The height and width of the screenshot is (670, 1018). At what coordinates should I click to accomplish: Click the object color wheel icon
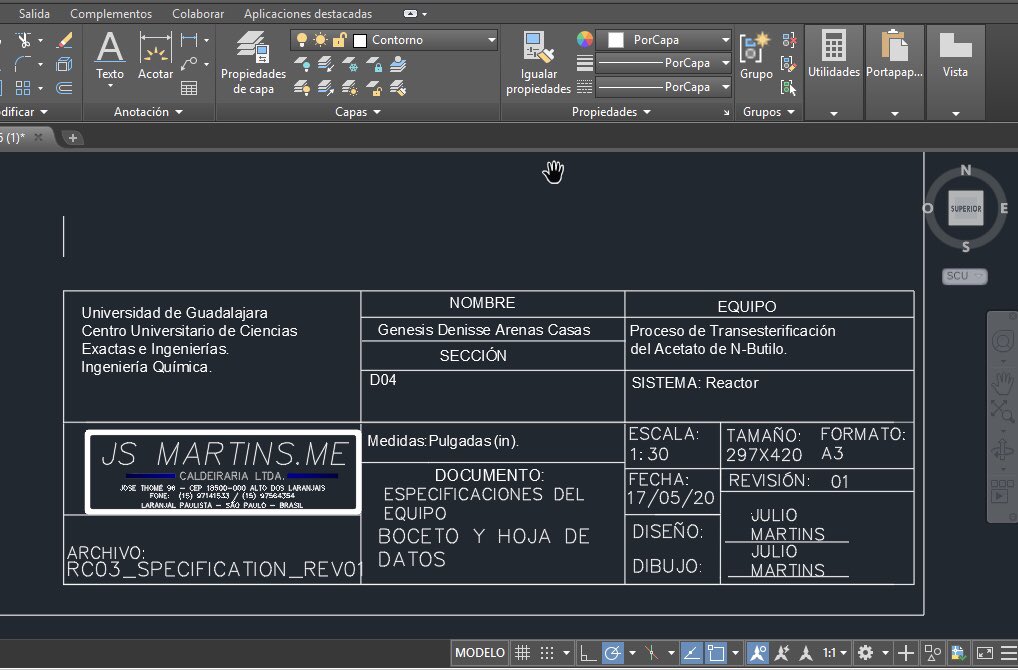tap(584, 40)
